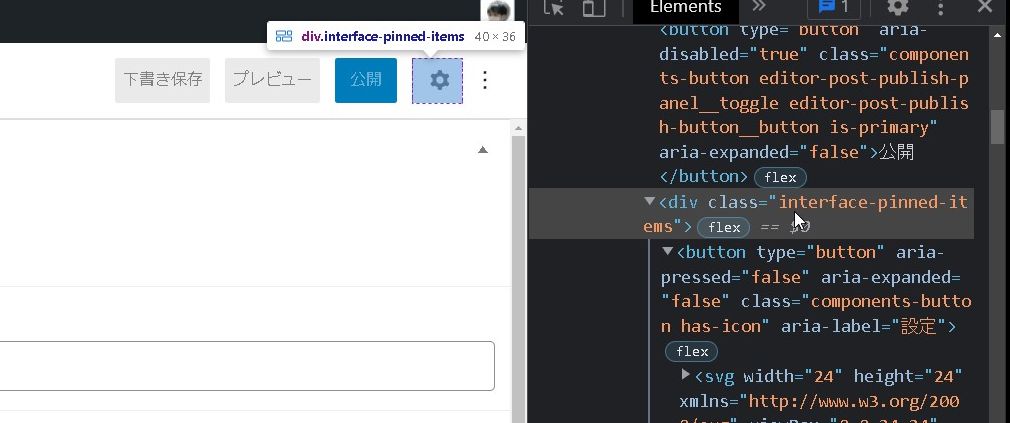Click the プレビュー preview button
Image resolution: width=1010 pixels, height=423 pixels.
point(272,80)
